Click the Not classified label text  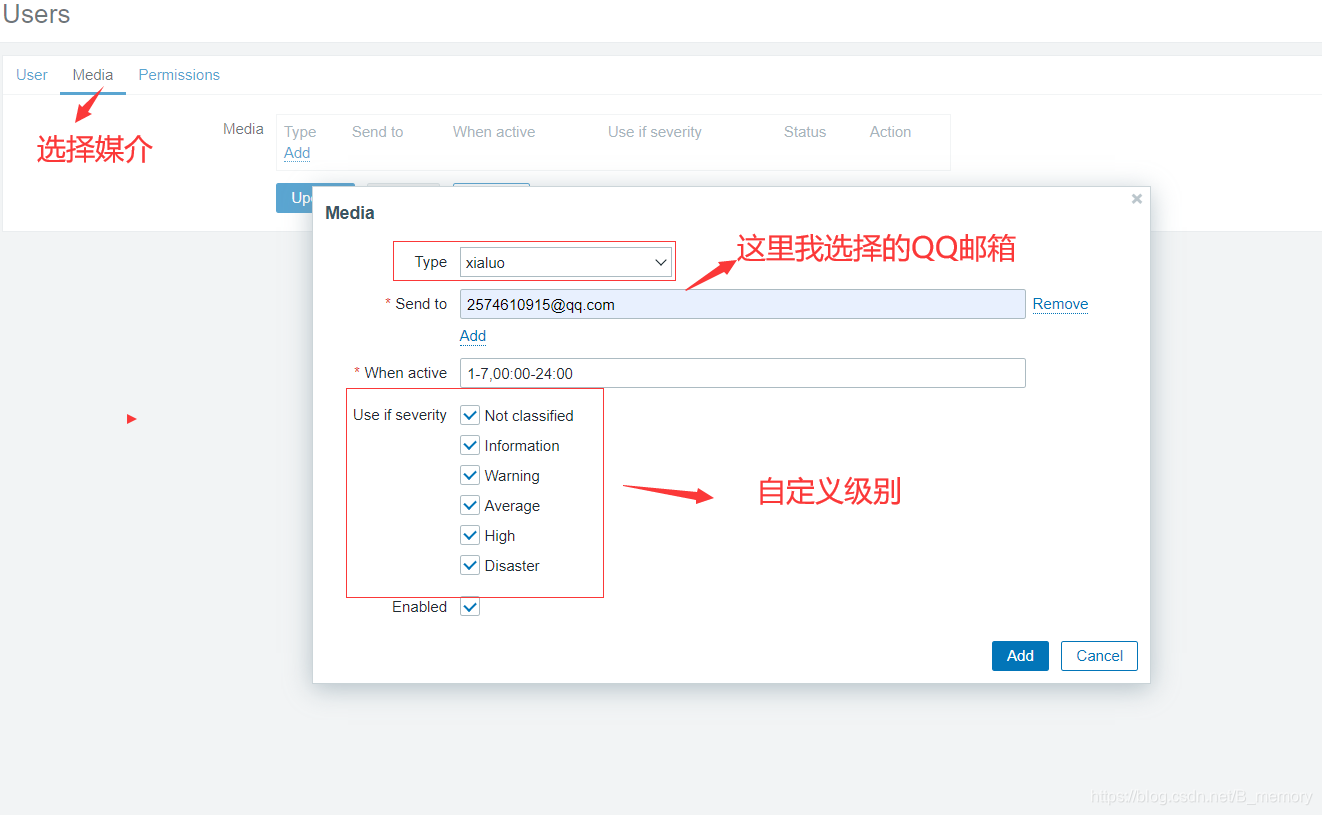tap(529, 416)
